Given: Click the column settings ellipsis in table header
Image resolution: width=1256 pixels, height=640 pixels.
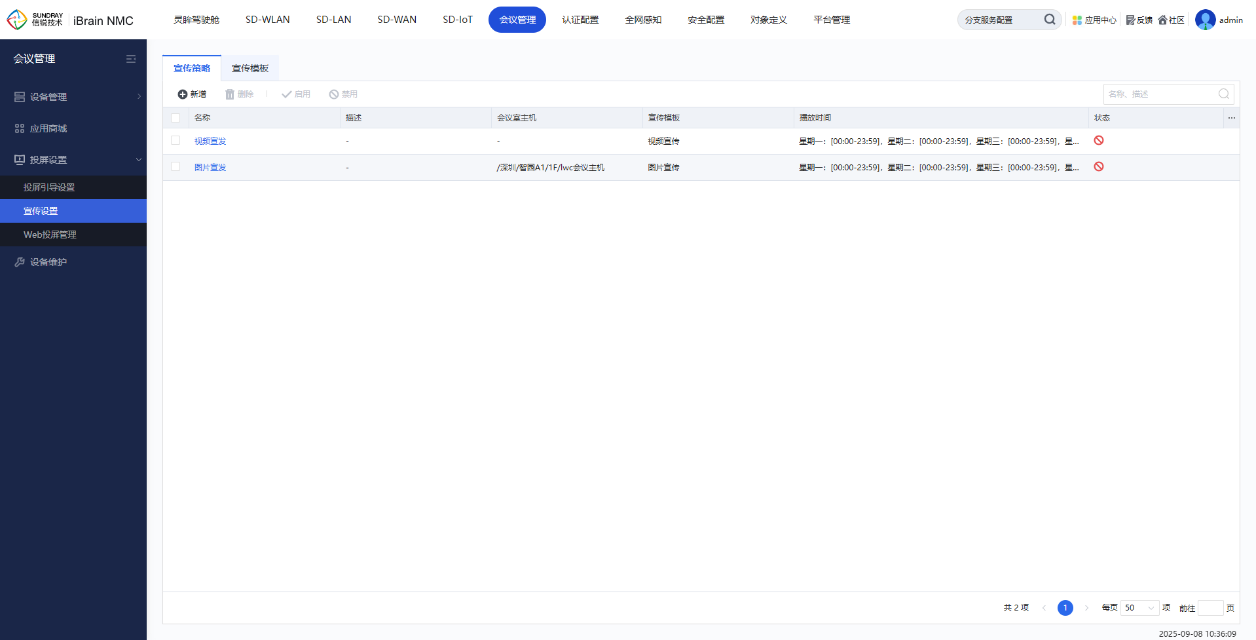Looking at the screenshot, I should click(1230, 118).
